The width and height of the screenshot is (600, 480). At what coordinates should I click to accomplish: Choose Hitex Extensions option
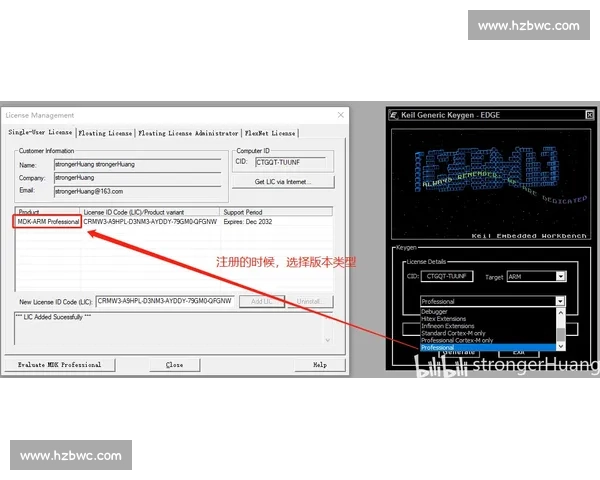pyautogui.click(x=488, y=318)
